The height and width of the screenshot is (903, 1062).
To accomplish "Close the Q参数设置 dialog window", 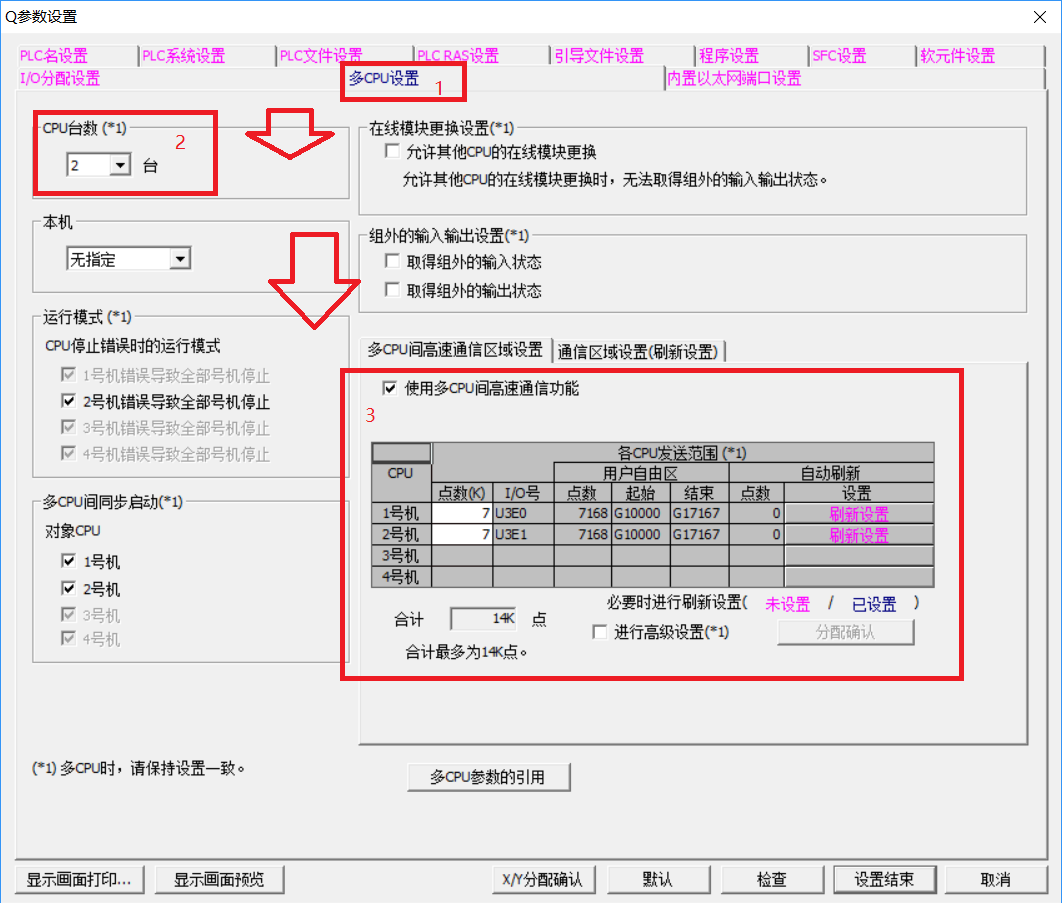I will pos(1040,16).
